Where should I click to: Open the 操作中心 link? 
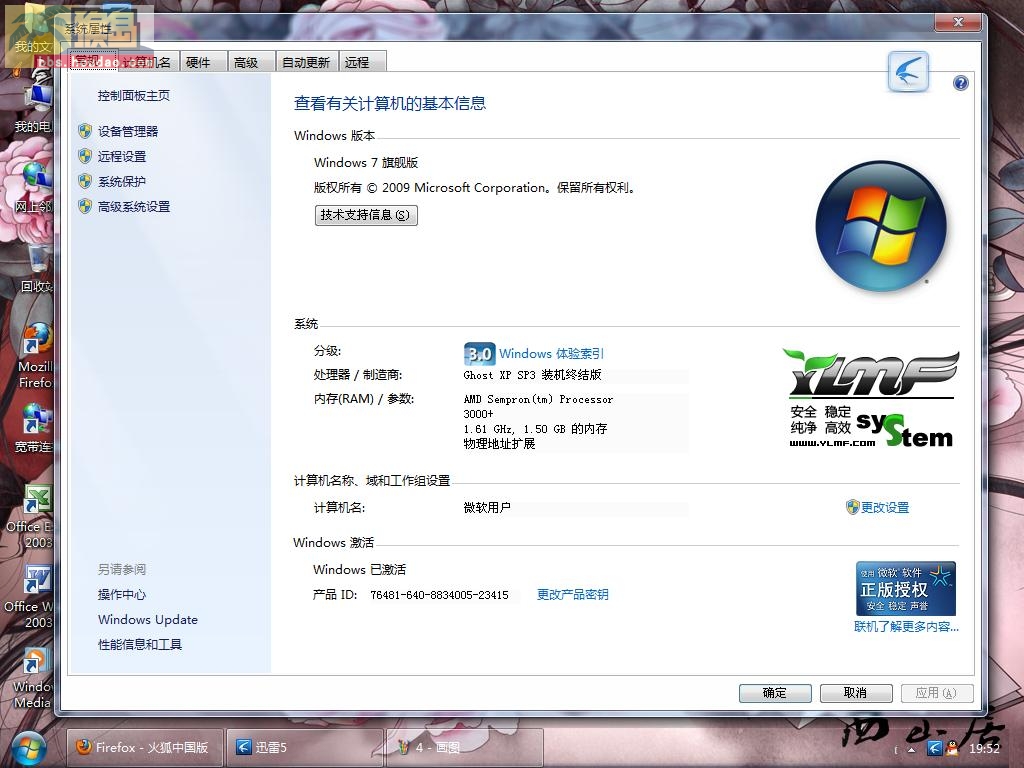[122, 594]
